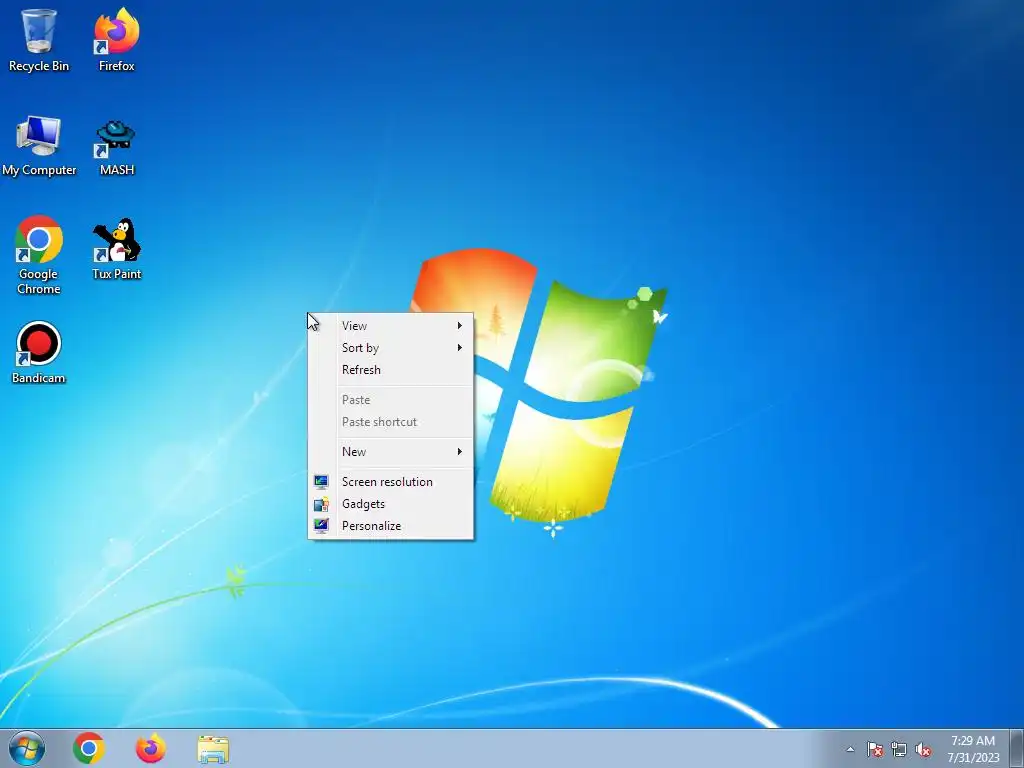
Task: Launch Firefox from the taskbar
Action: [x=150, y=748]
